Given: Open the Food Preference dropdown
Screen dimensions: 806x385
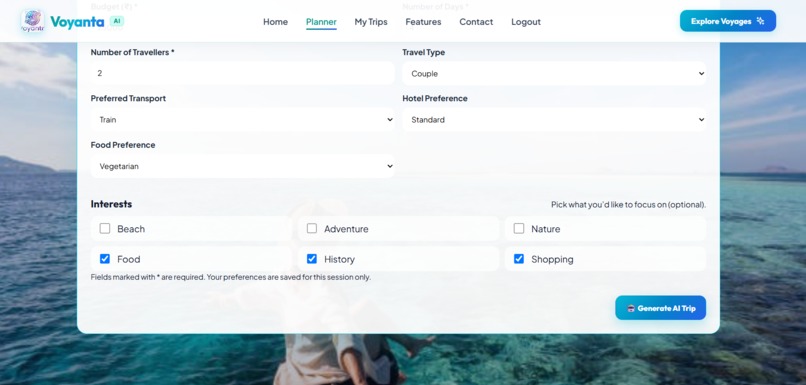Looking at the screenshot, I should click(243, 166).
